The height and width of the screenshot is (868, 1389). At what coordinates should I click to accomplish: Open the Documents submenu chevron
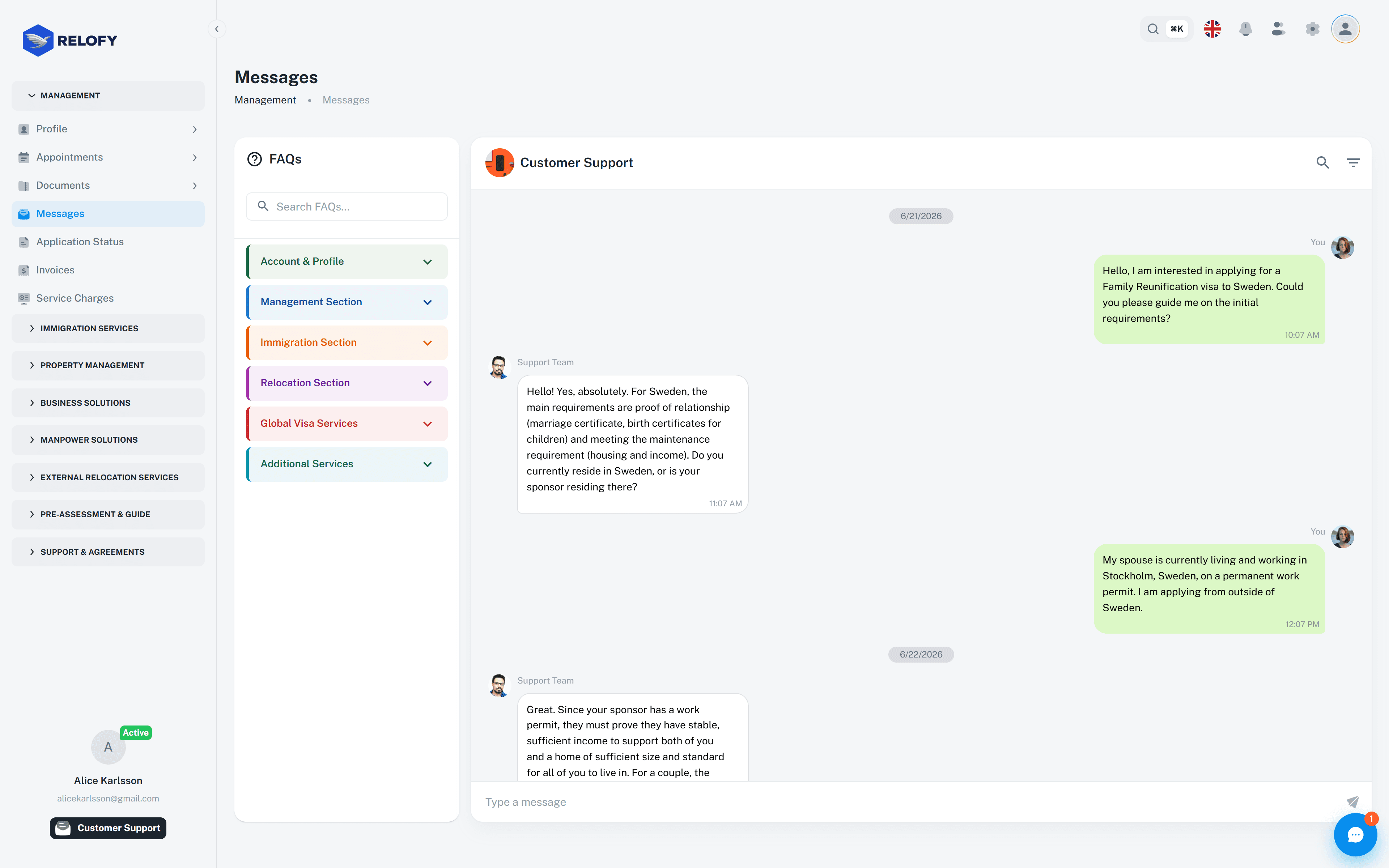(x=195, y=186)
